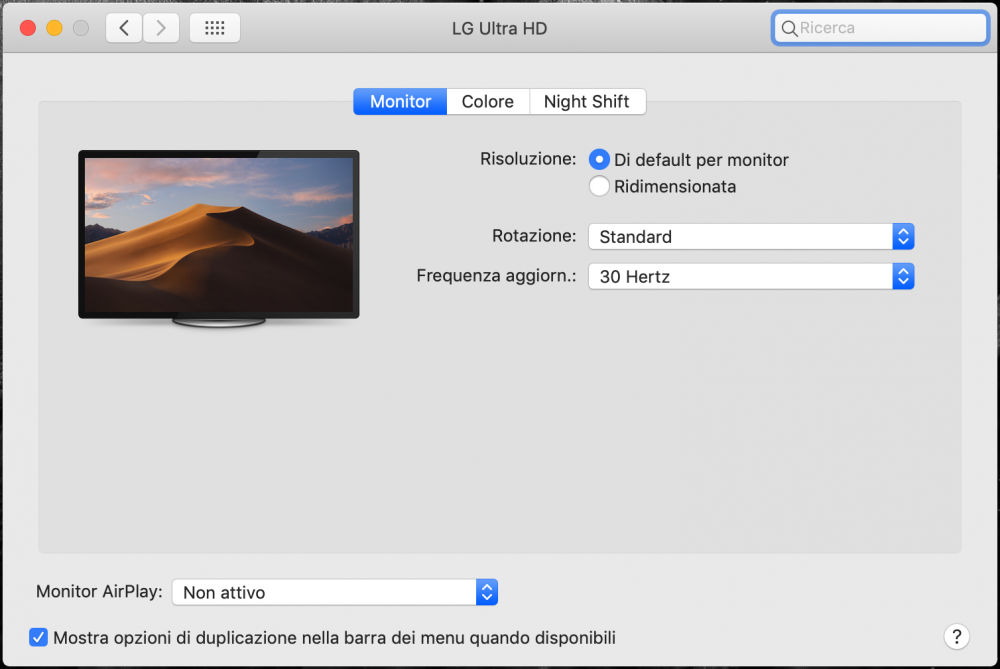Click the disabled gray zoom button
Image resolution: width=1000 pixels, height=669 pixels.
(x=81, y=28)
